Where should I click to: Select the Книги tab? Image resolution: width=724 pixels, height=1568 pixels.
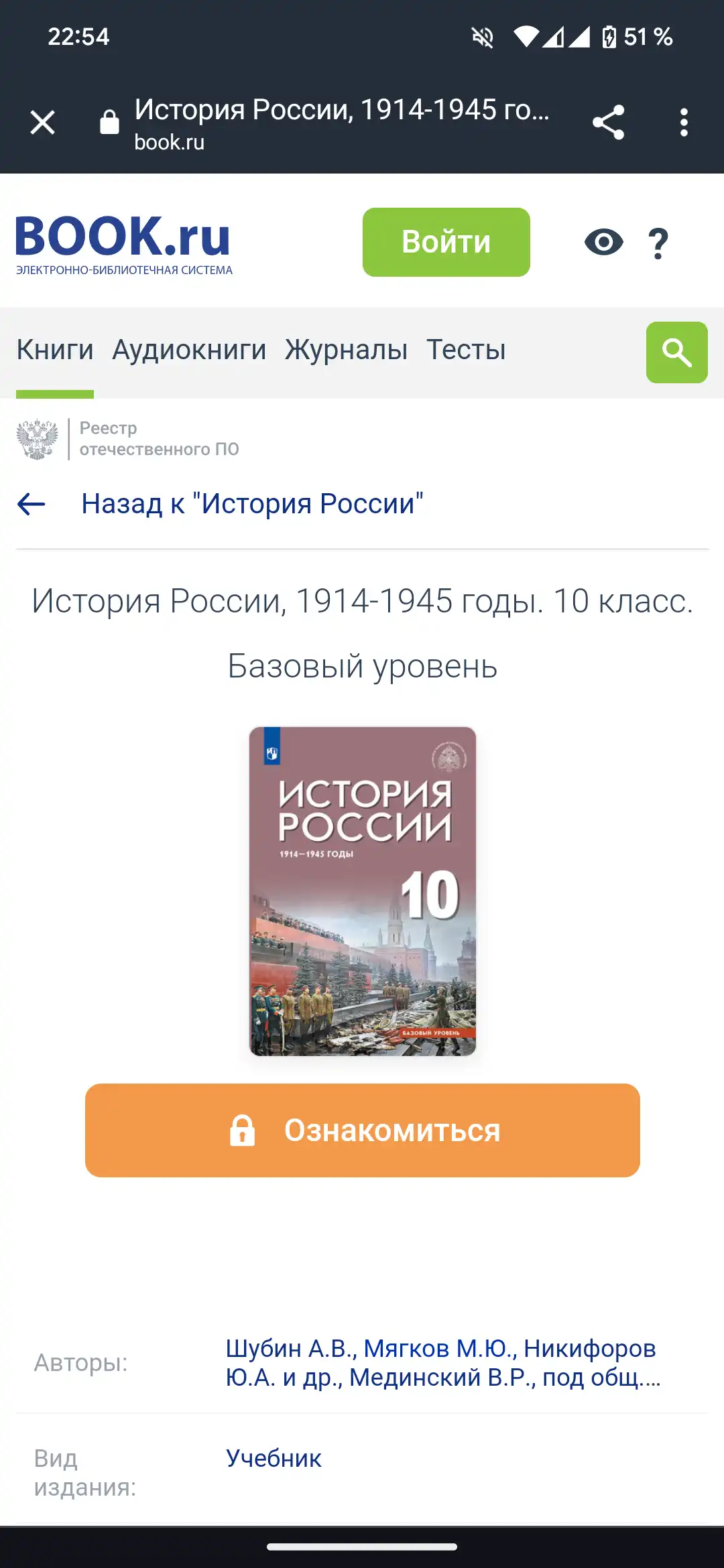click(55, 350)
